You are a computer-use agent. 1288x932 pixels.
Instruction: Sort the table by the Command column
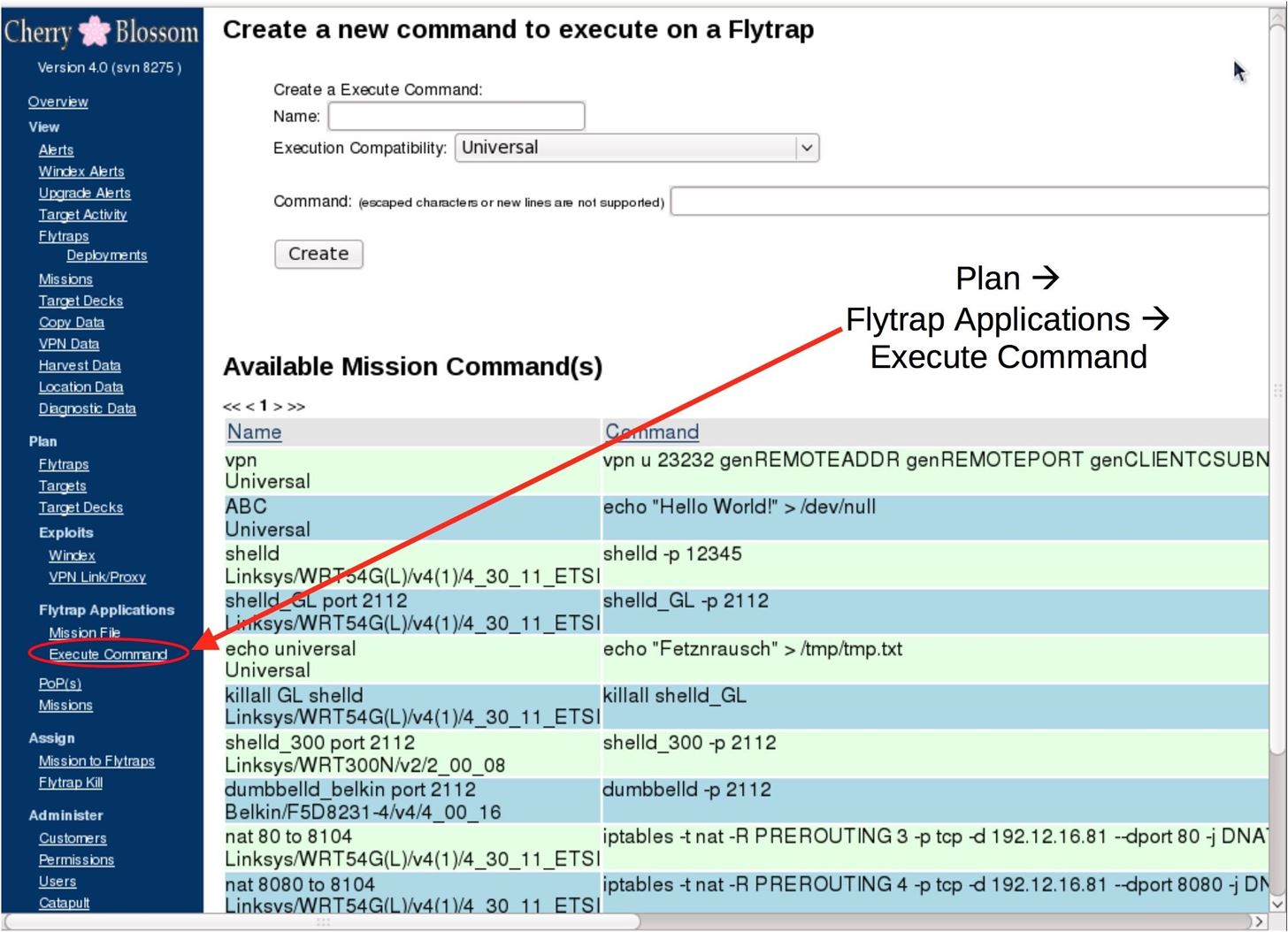point(651,432)
